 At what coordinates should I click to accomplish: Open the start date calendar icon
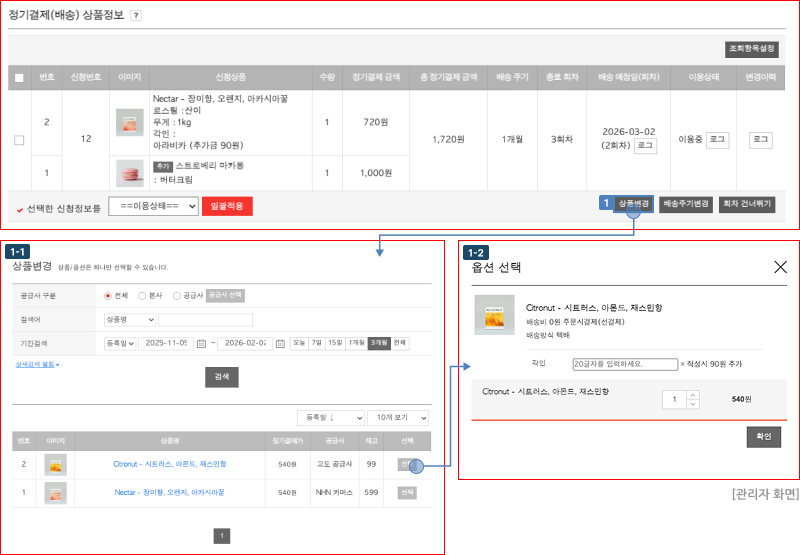pos(201,343)
